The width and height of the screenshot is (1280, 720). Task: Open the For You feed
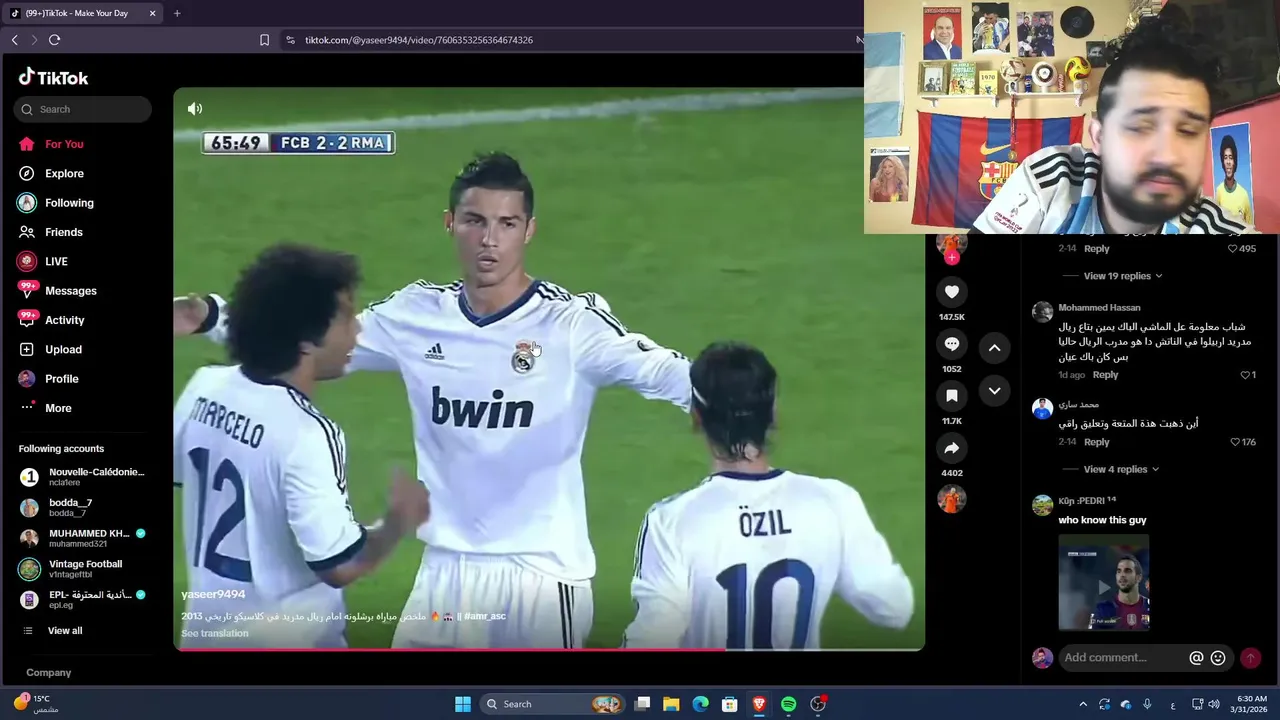(64, 144)
